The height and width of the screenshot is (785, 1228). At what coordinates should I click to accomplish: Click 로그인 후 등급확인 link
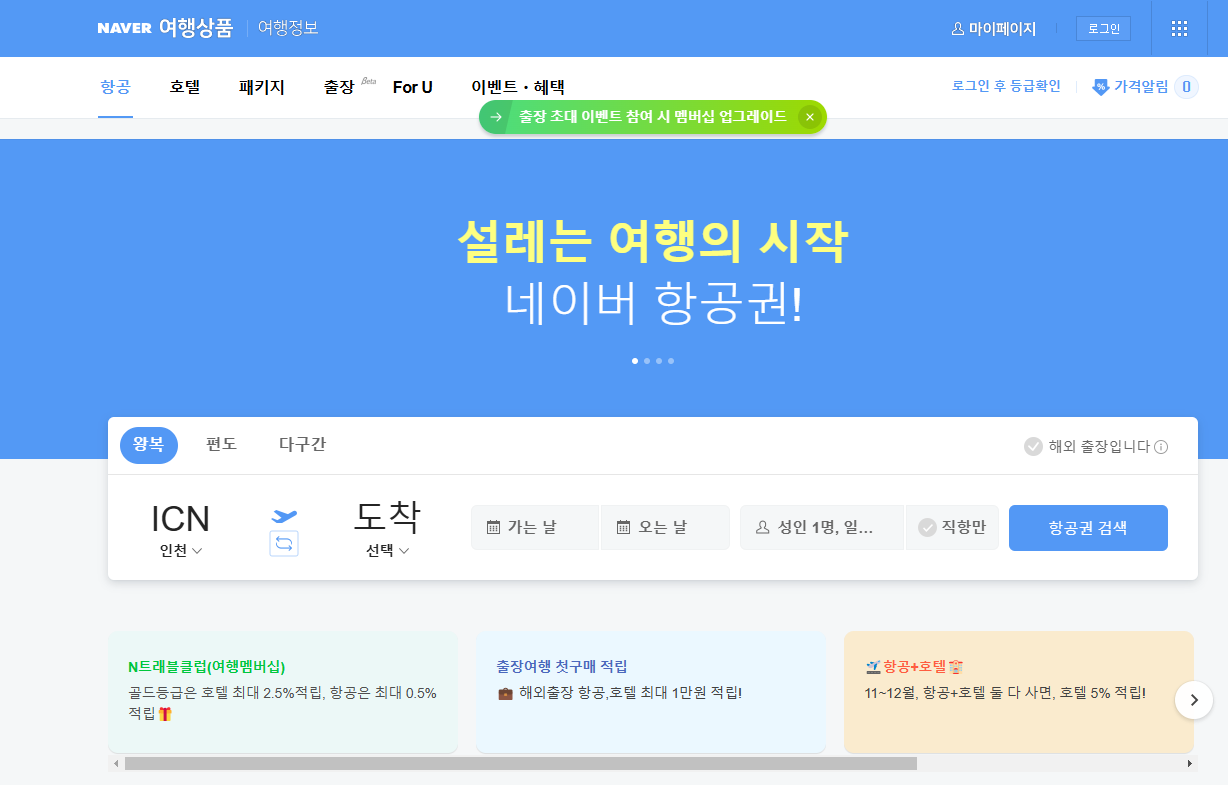[1006, 86]
